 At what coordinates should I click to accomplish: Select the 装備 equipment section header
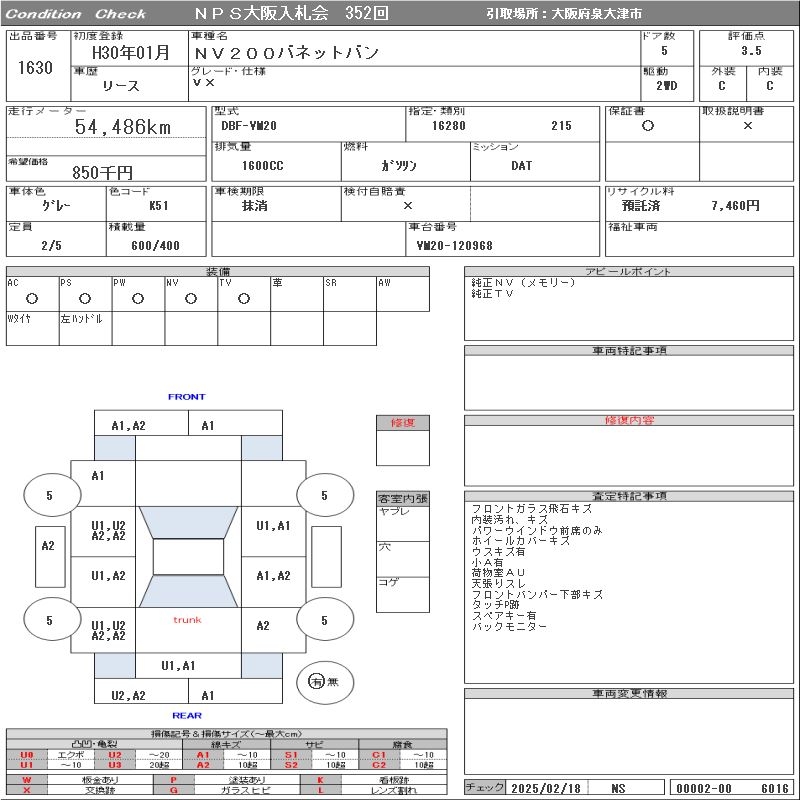click(x=218, y=272)
